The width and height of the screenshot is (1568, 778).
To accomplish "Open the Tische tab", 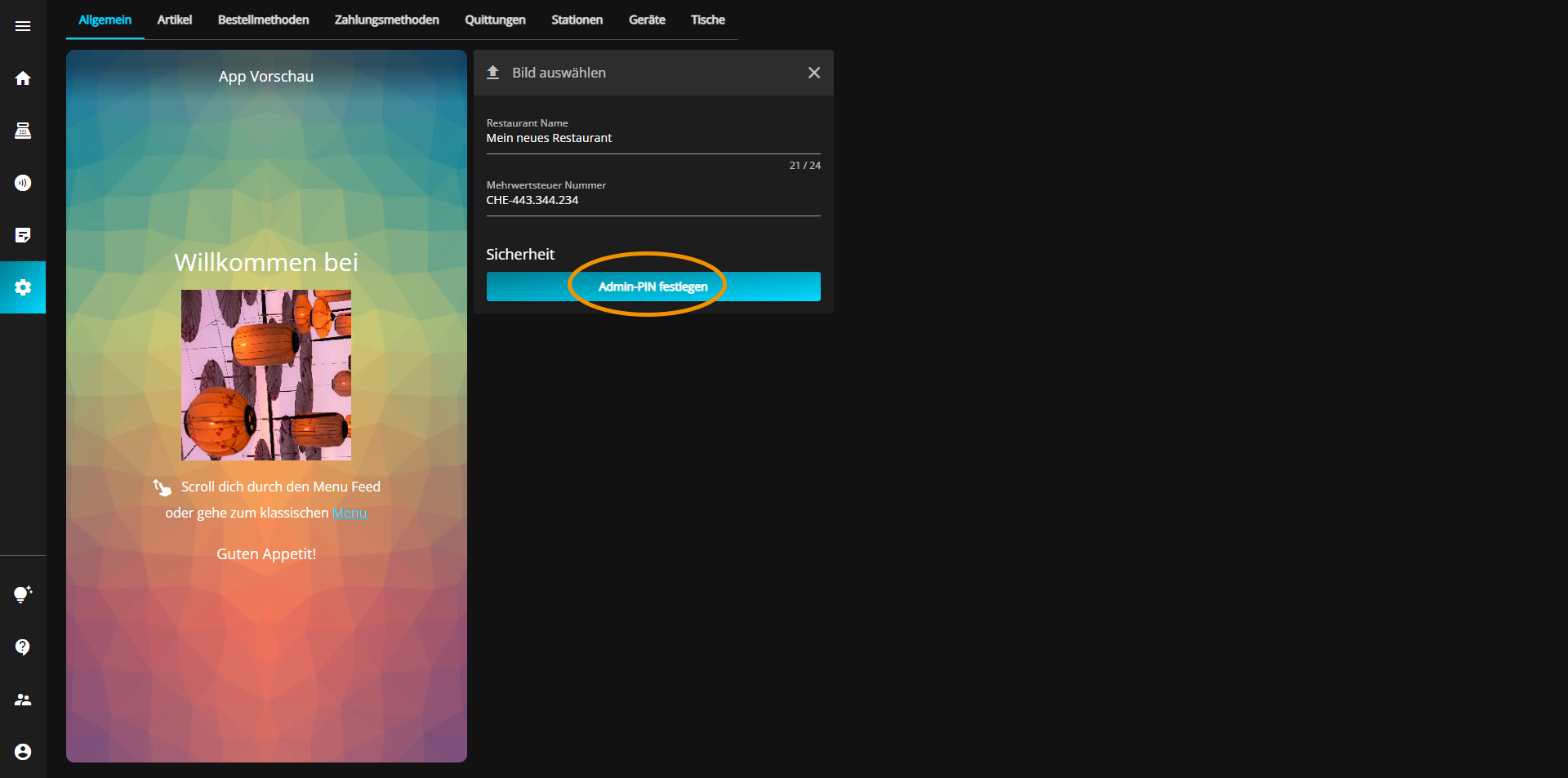I will tap(708, 20).
